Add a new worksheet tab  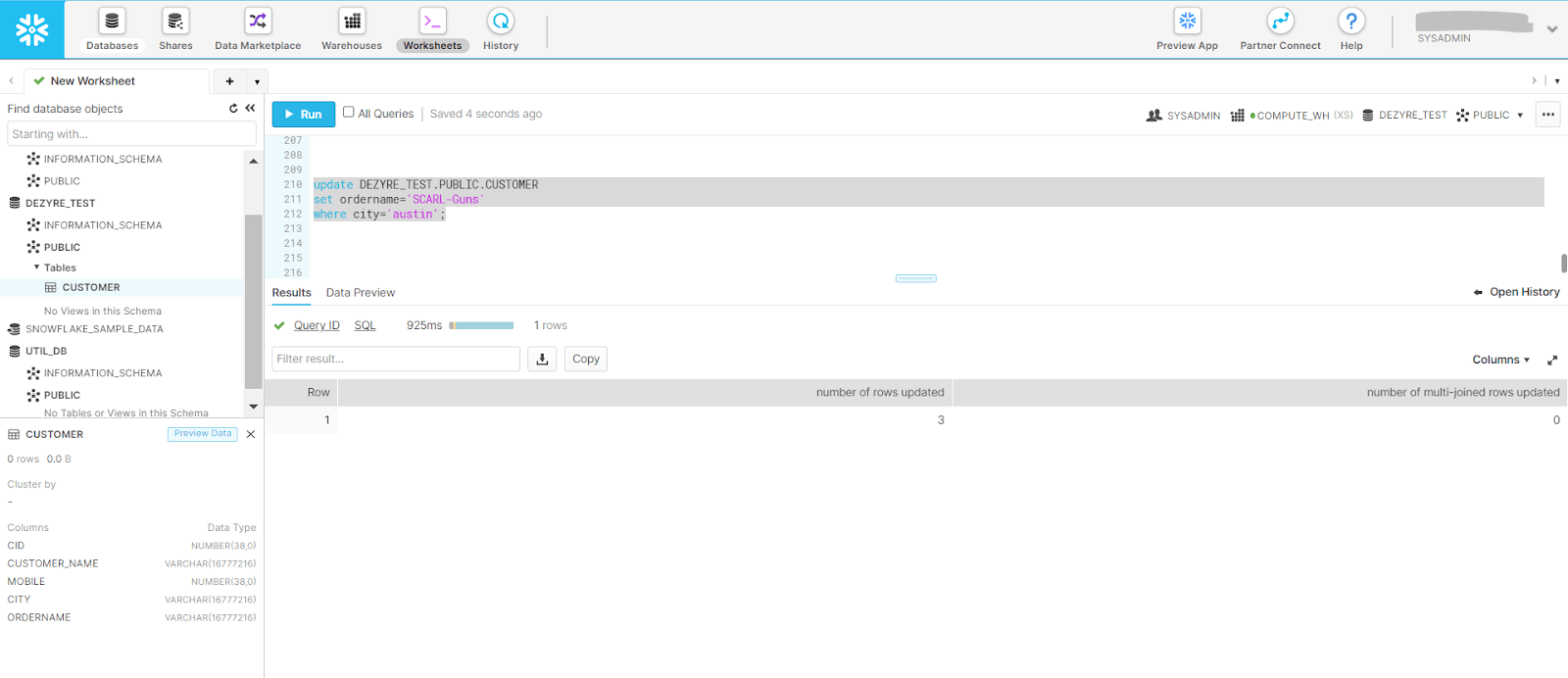(230, 81)
